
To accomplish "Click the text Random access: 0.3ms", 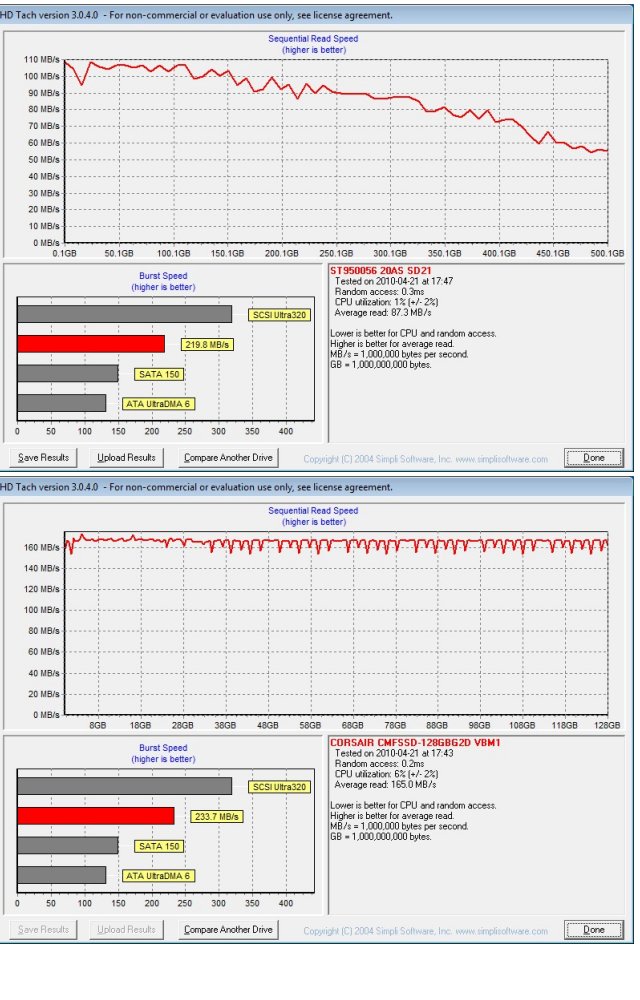I will pos(379,291).
